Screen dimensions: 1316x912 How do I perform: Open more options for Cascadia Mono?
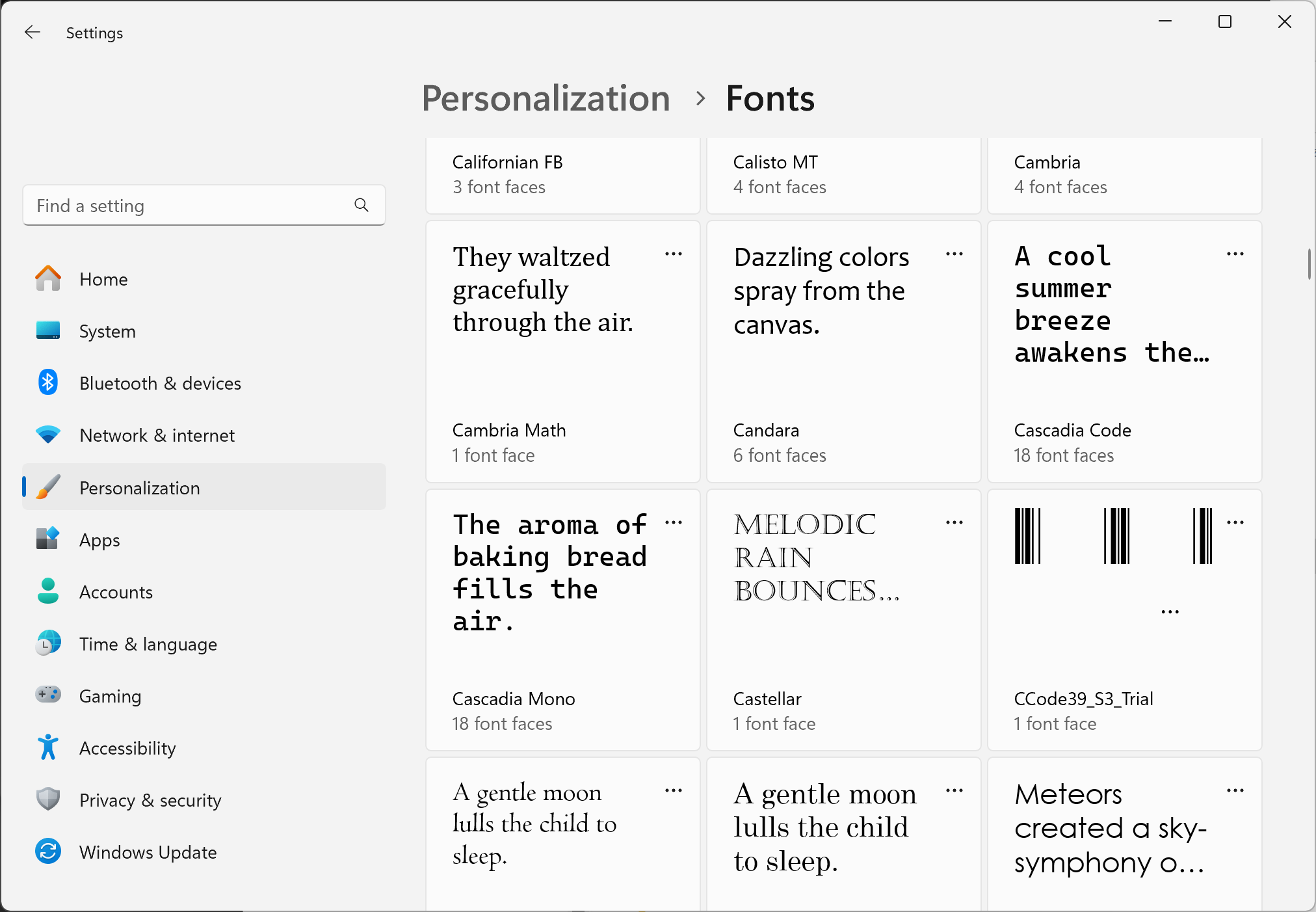pos(674,523)
